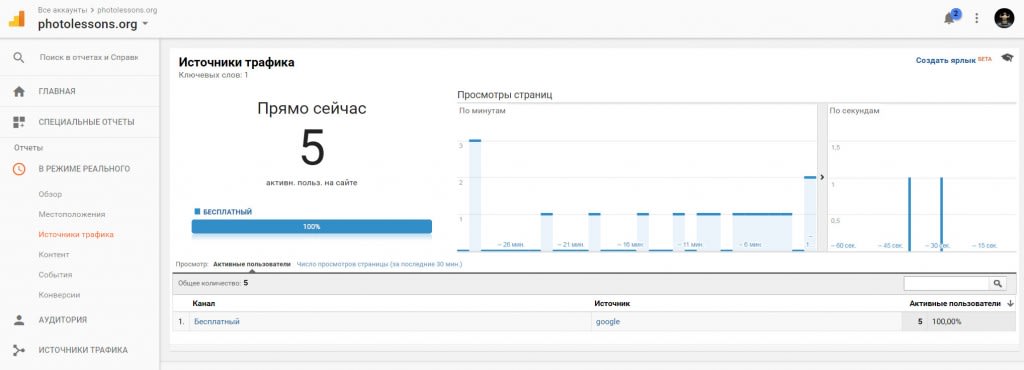The width and height of the screenshot is (1024, 370).
Task: Click the Канал column header
Action: (204, 303)
